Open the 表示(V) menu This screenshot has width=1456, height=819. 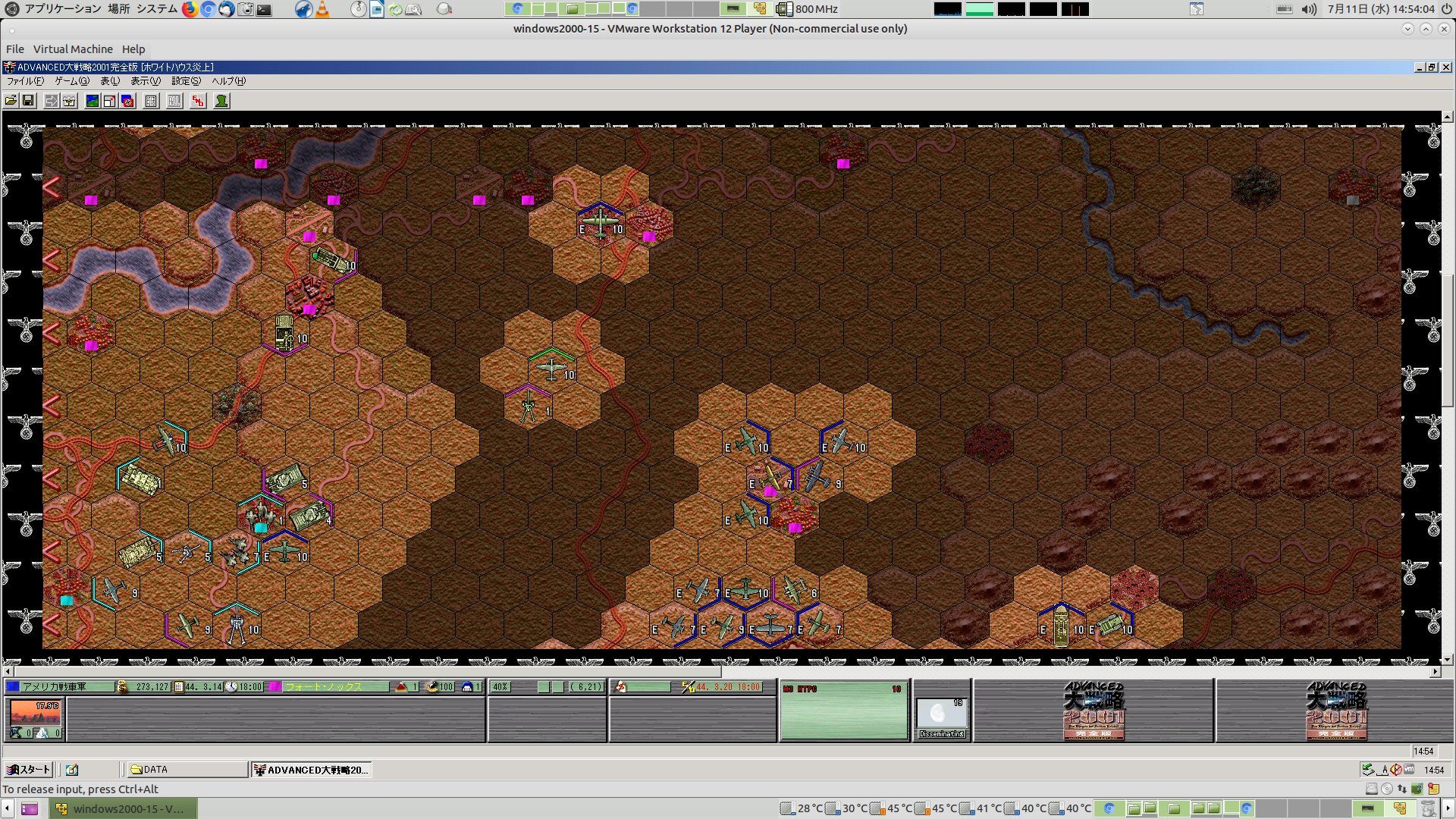[x=145, y=81]
